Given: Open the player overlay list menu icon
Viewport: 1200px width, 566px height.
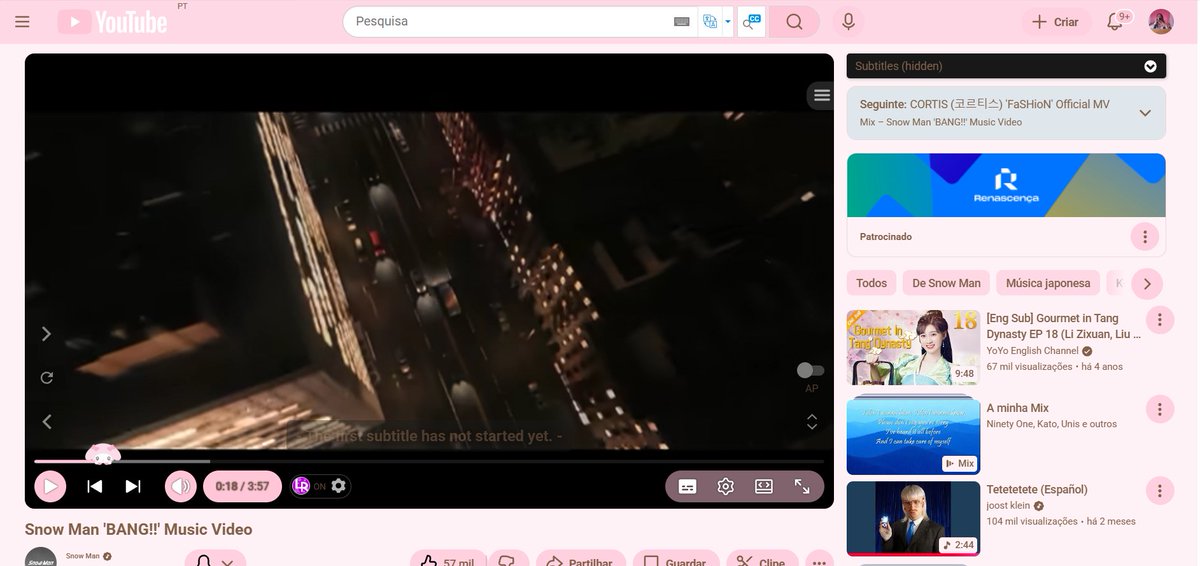Looking at the screenshot, I should (x=821, y=95).
